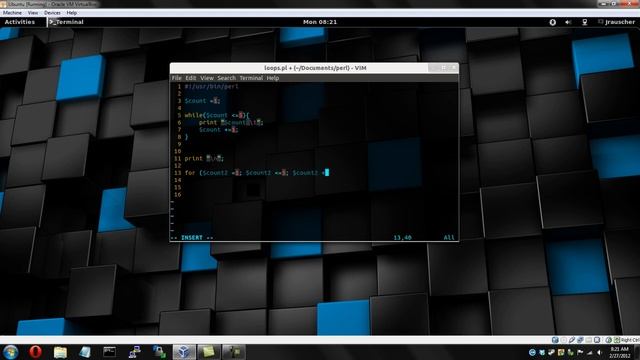Viewport: 640px width, 360px height.
Task: Click the Windows action center flag icon
Action: (580, 352)
